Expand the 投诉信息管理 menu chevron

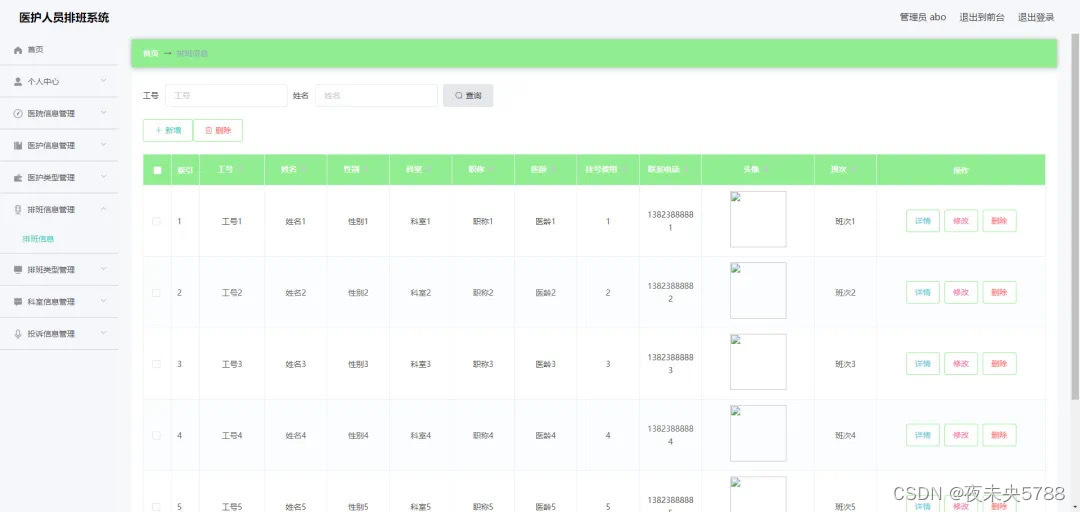coord(103,333)
